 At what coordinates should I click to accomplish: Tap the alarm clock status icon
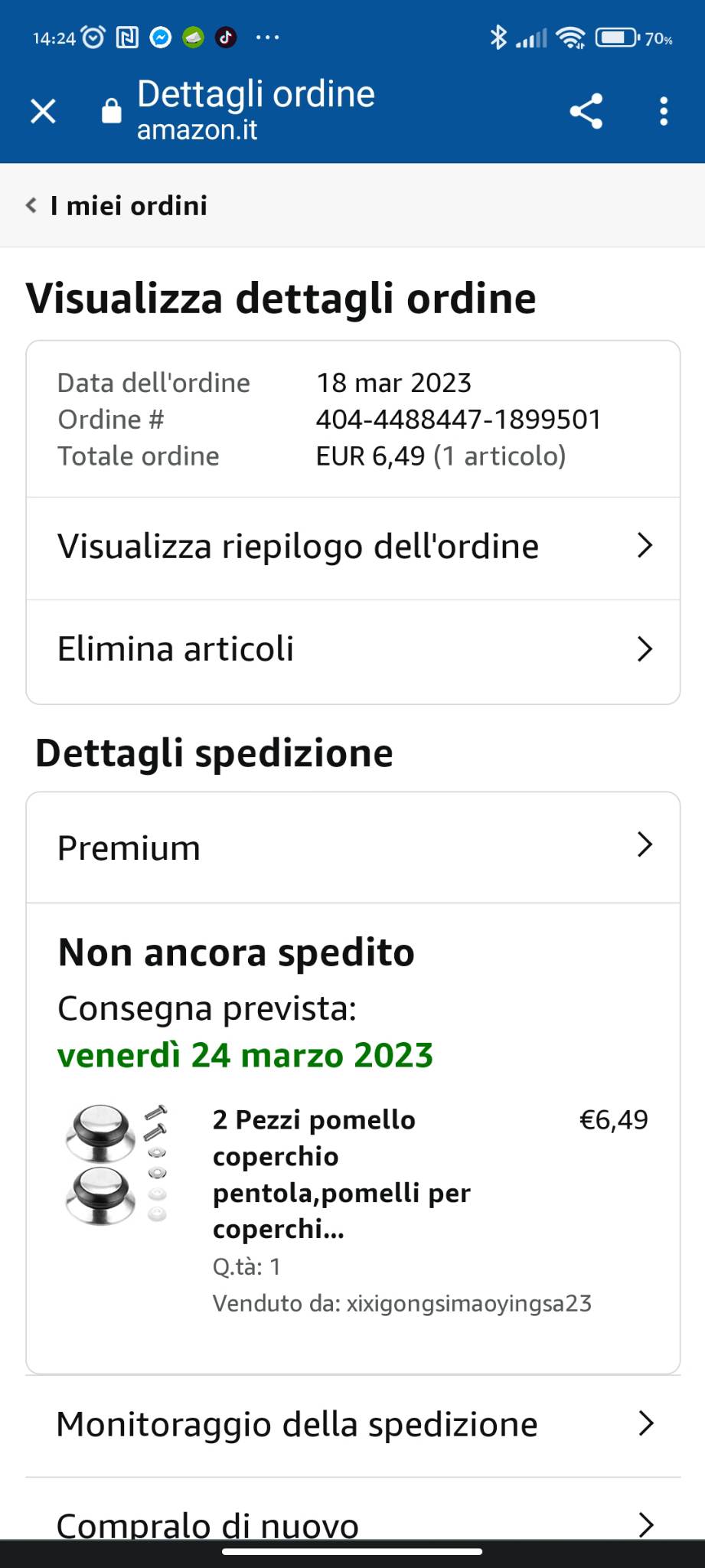[x=93, y=37]
